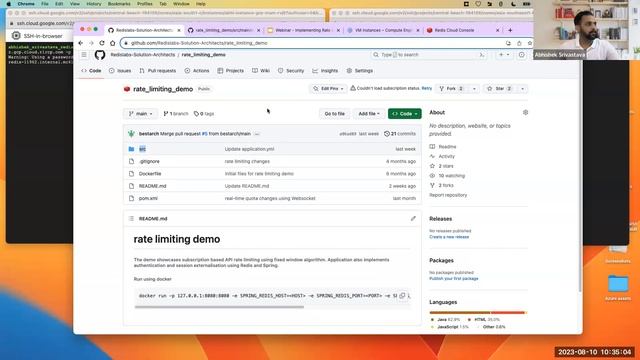The height and width of the screenshot is (360, 640).
Task: Open the Bookmarks menu in menu bar
Action: coord(119,4)
